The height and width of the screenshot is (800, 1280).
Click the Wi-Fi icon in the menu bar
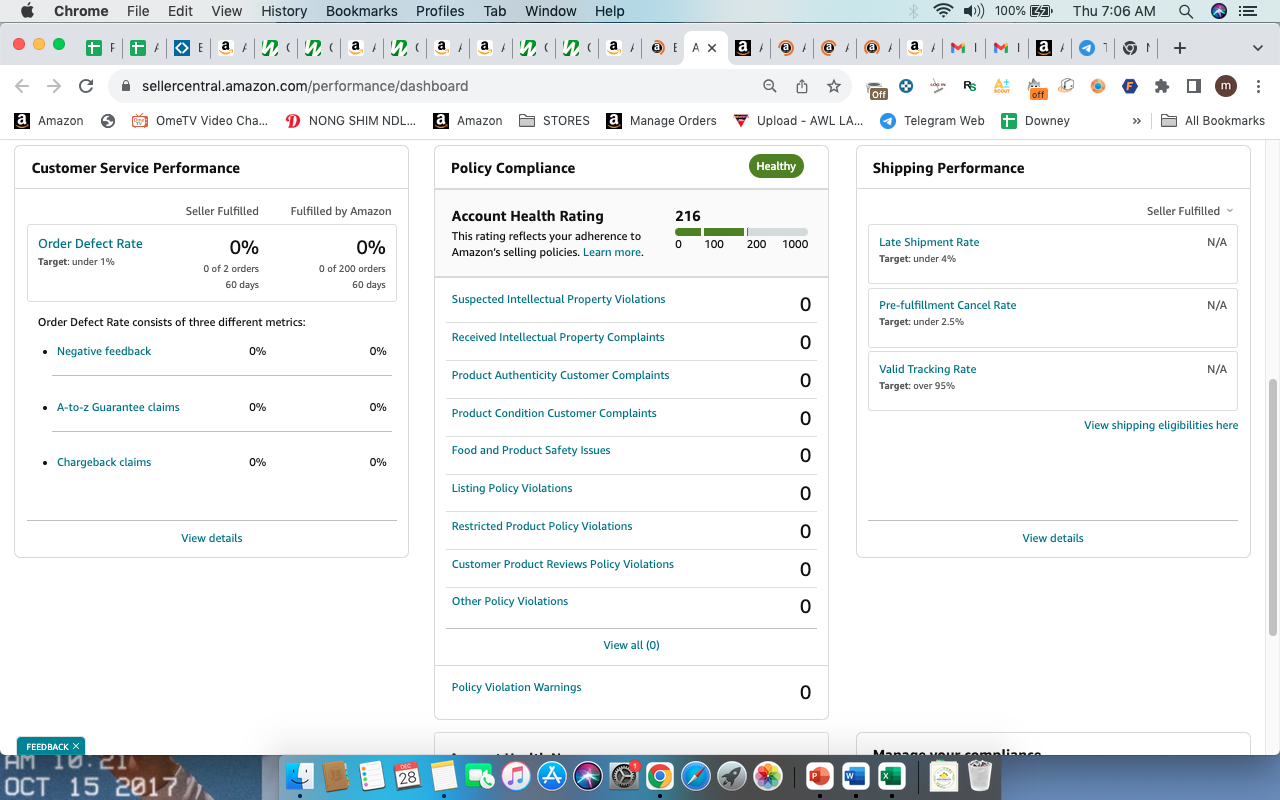pos(942,11)
